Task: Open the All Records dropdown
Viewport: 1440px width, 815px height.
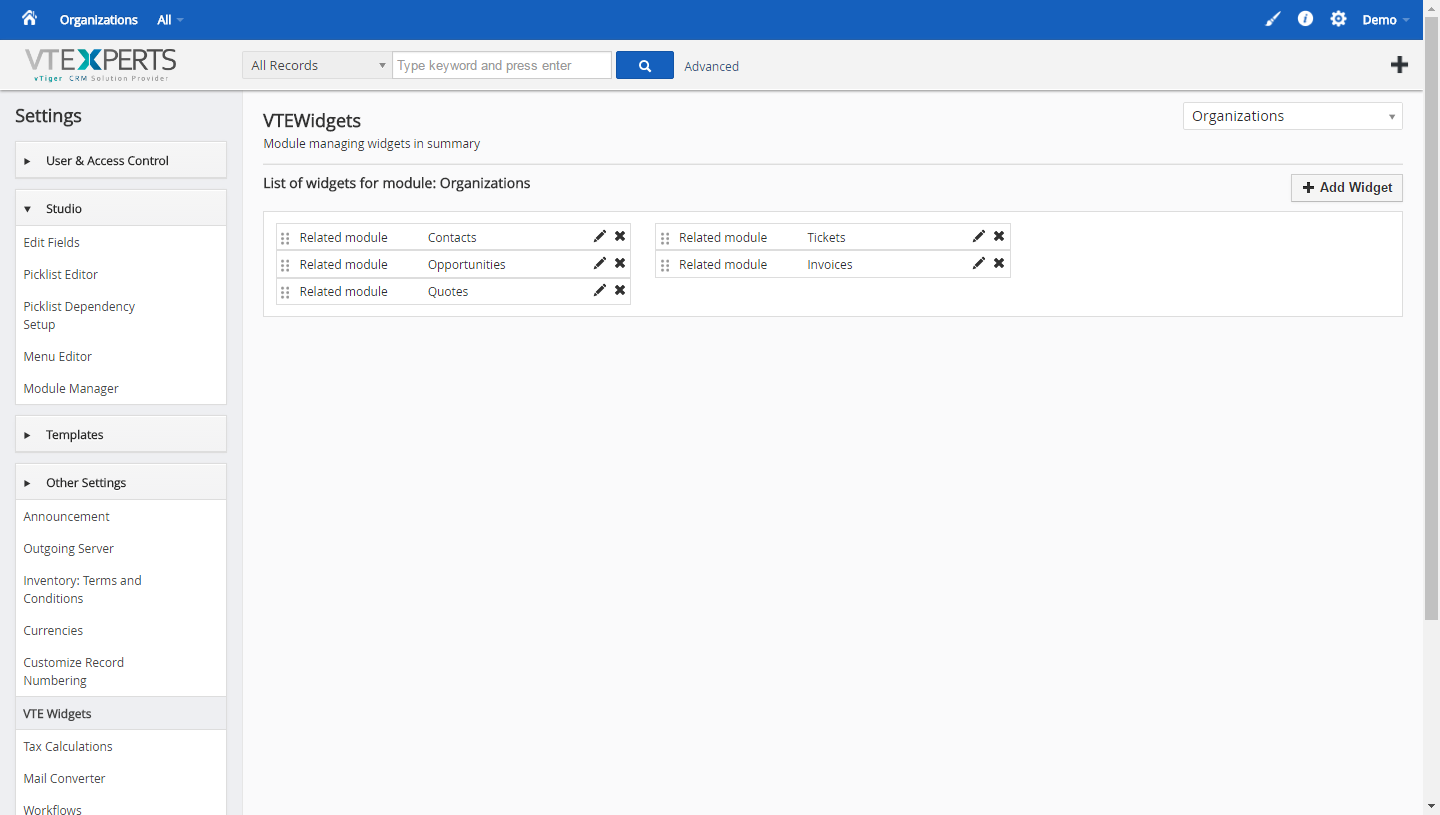Action: 317,65
